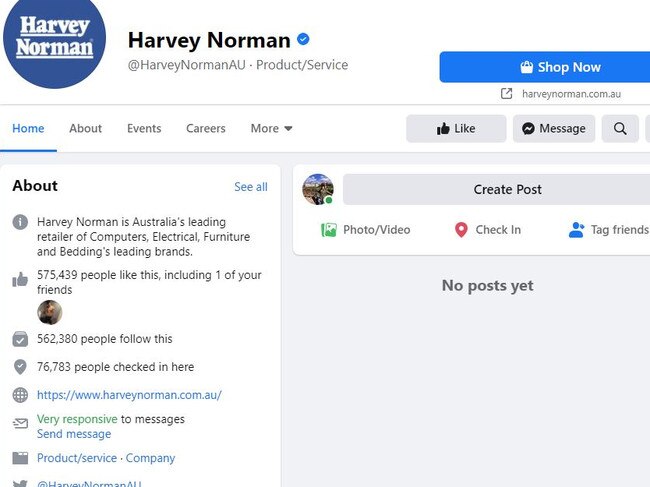
Task: Click the external link icon near harveynorman.com.au
Action: click(506, 94)
